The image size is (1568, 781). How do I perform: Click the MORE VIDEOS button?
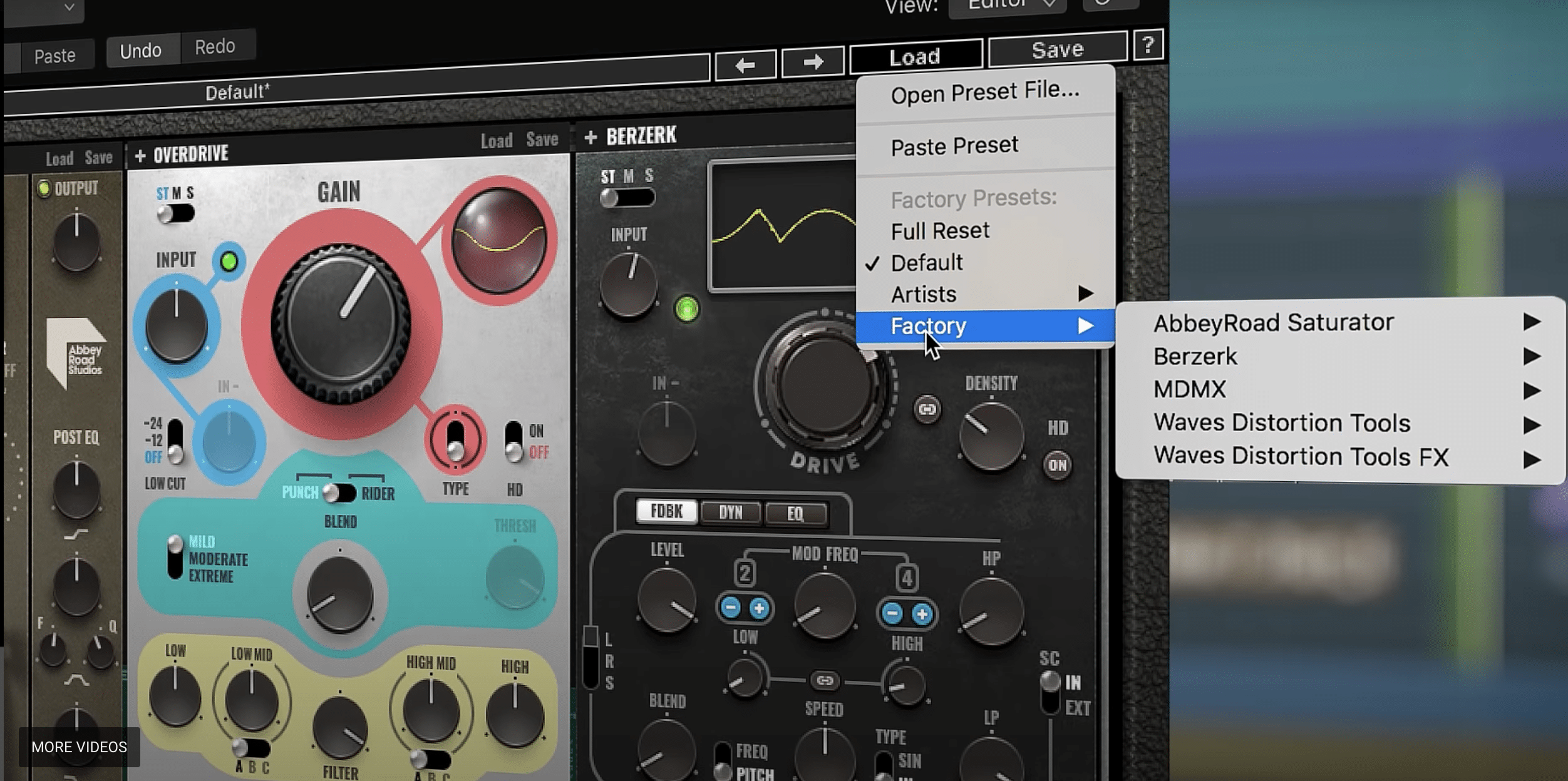coord(79,747)
